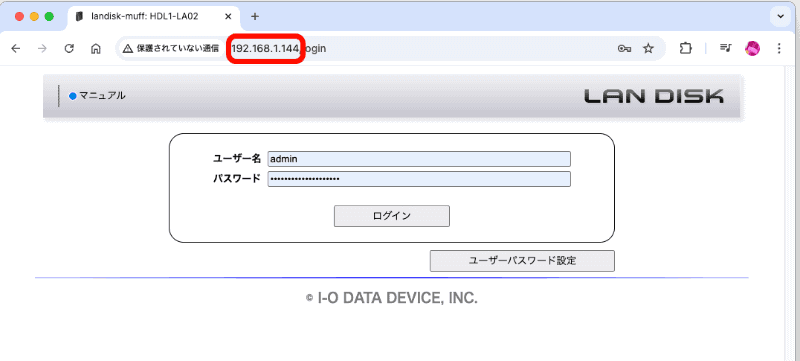Close the browser window red button
Screen dimensions: 800x361
[19, 16]
